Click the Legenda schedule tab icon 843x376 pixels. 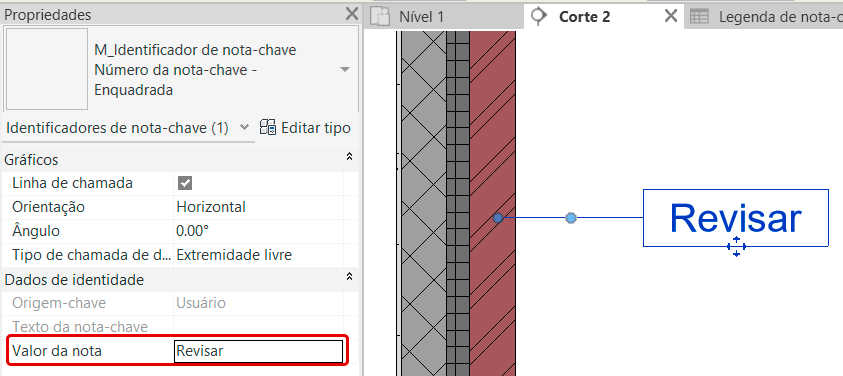699,17
